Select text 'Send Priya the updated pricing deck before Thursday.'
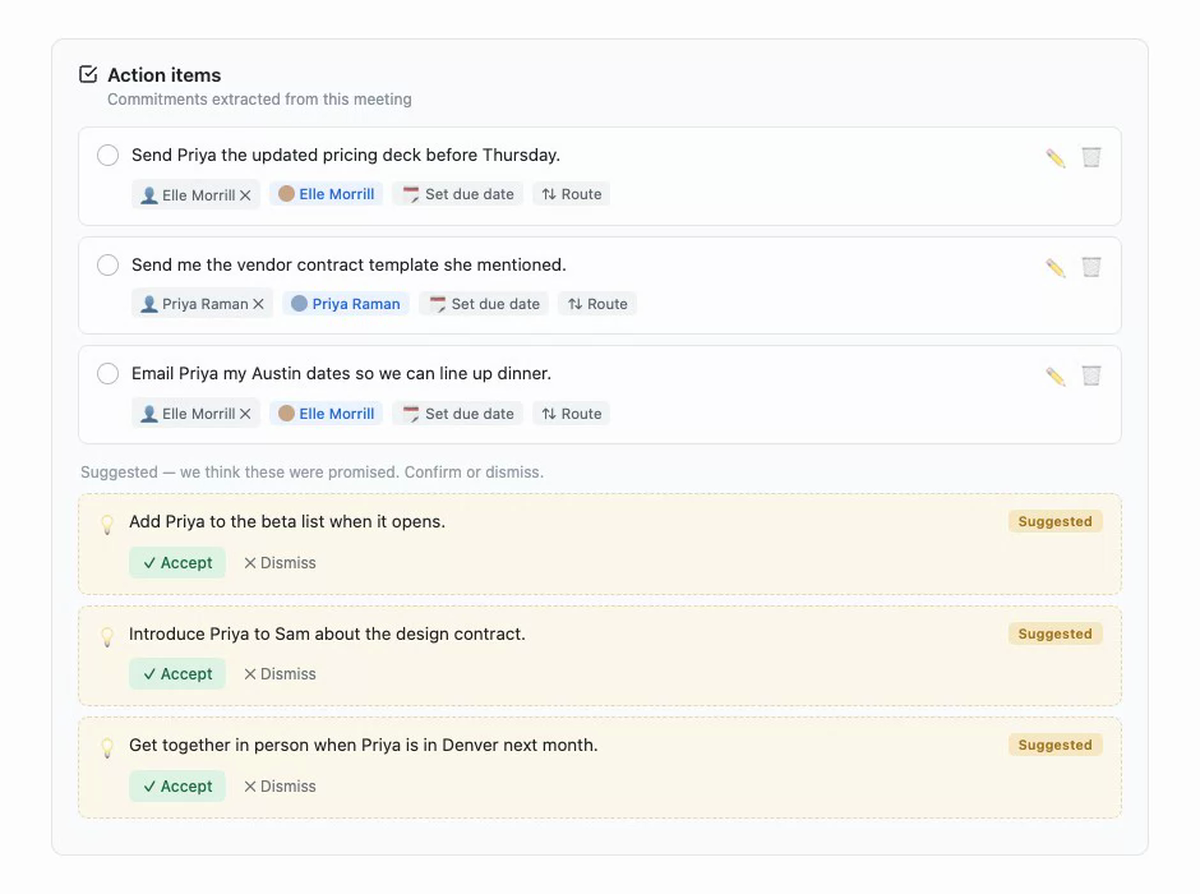The image size is (1200, 894). 346,155
